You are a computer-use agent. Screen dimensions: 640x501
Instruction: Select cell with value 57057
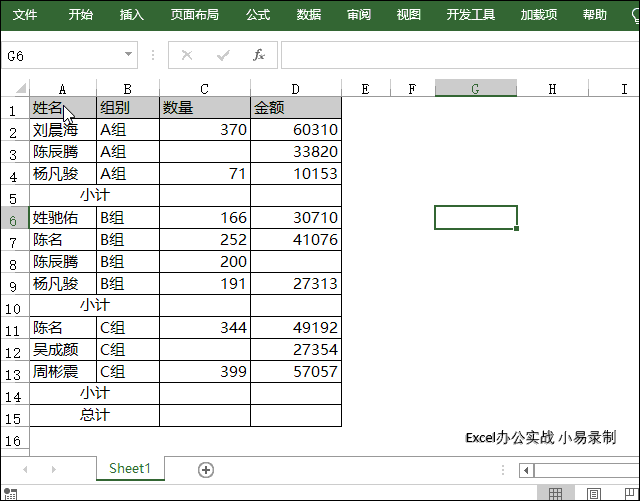(296, 372)
